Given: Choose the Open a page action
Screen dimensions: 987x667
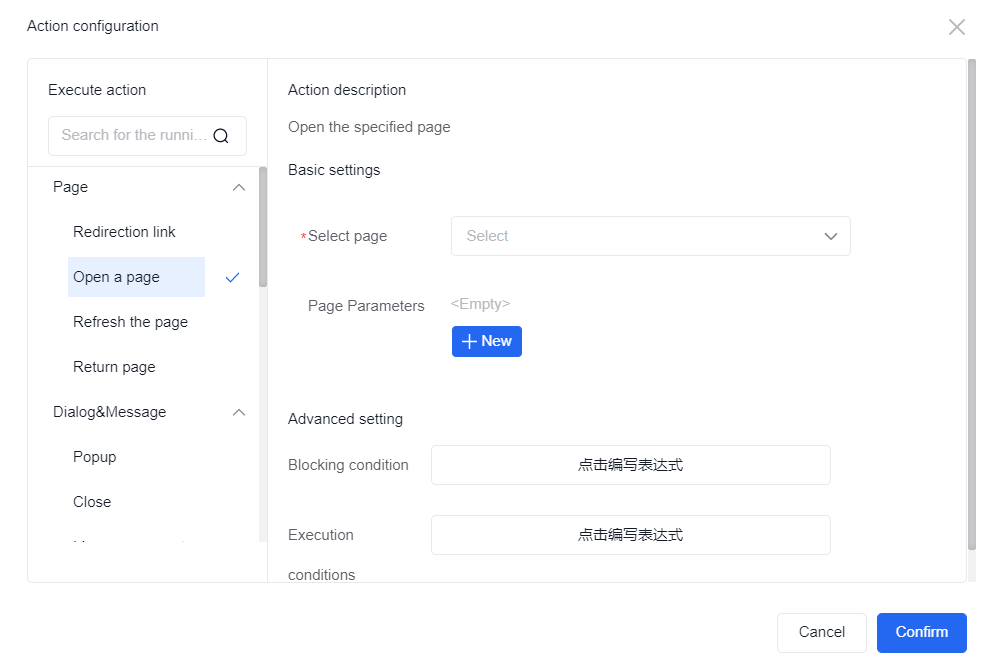Looking at the screenshot, I should click(x=136, y=277).
